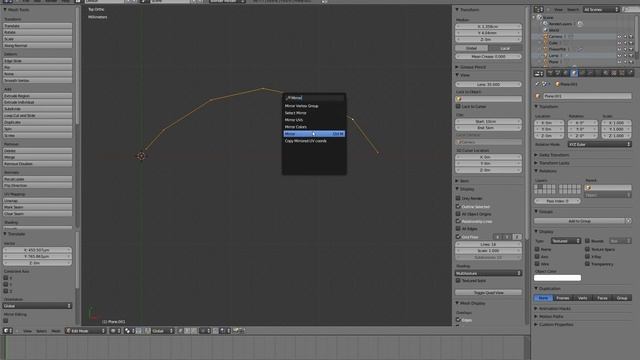
Task: Open the Global orientation dropdown in operator panel
Action: pyautogui.click(x=37, y=306)
